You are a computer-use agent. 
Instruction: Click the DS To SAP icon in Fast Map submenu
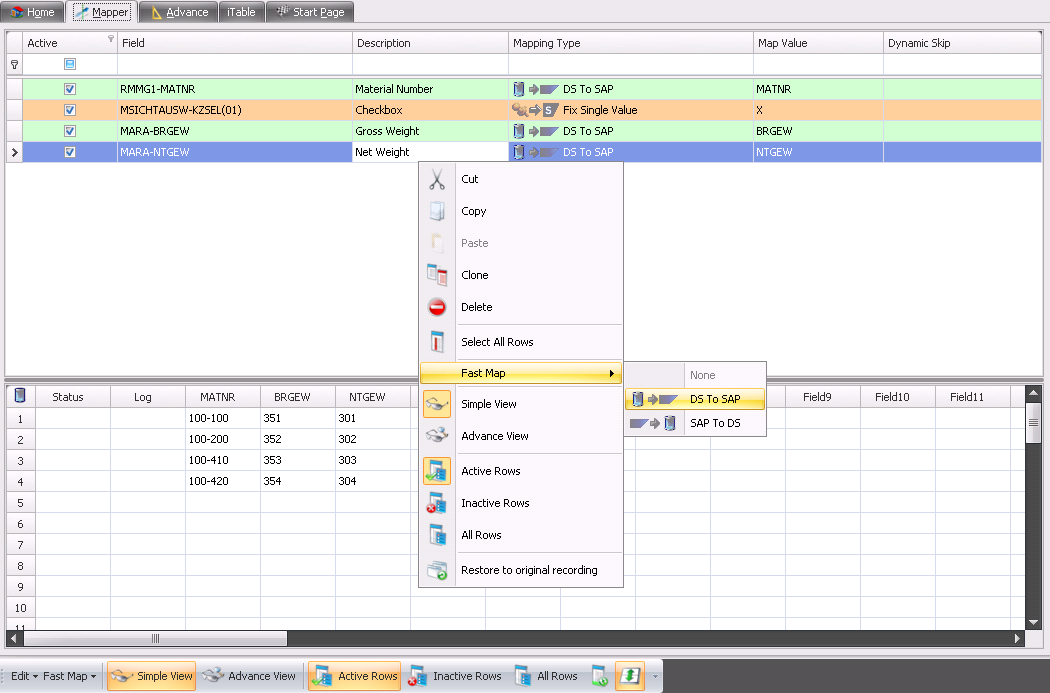point(654,399)
